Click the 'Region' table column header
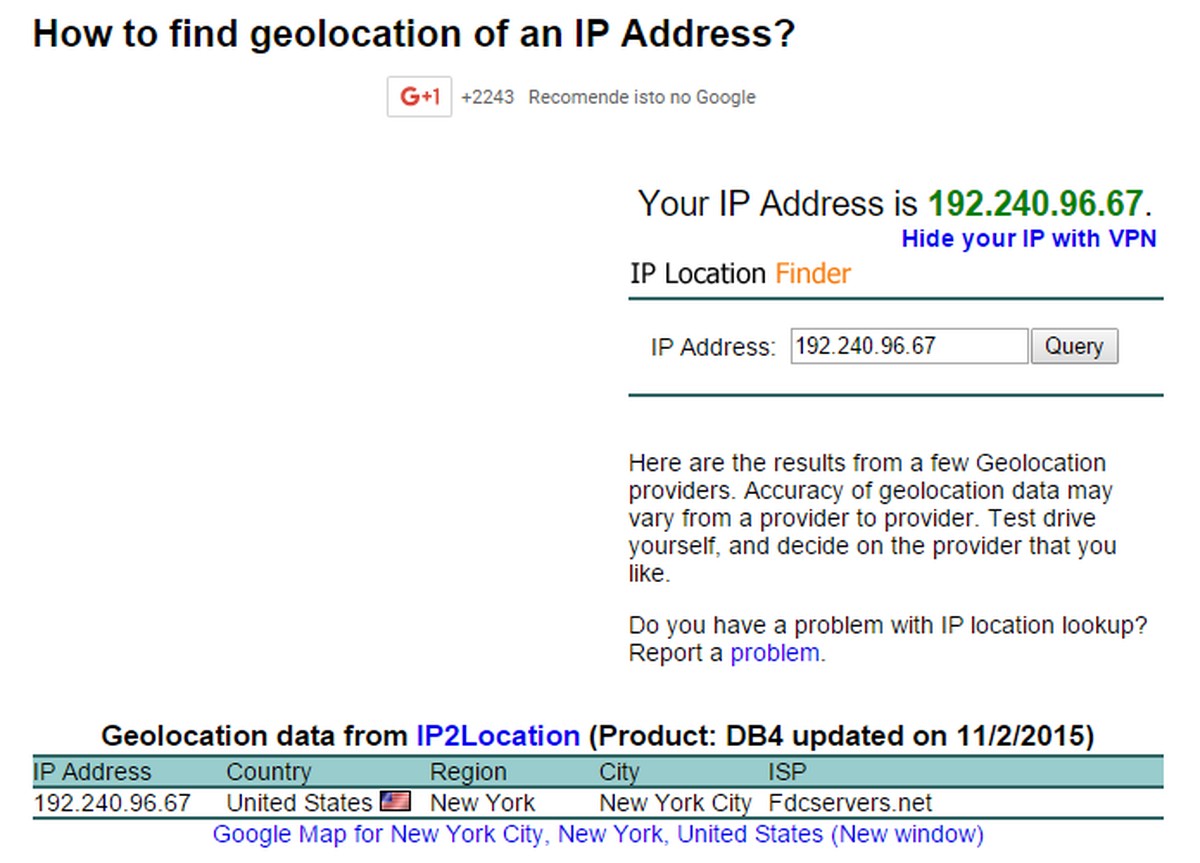The width and height of the screenshot is (1200, 863). click(468, 771)
